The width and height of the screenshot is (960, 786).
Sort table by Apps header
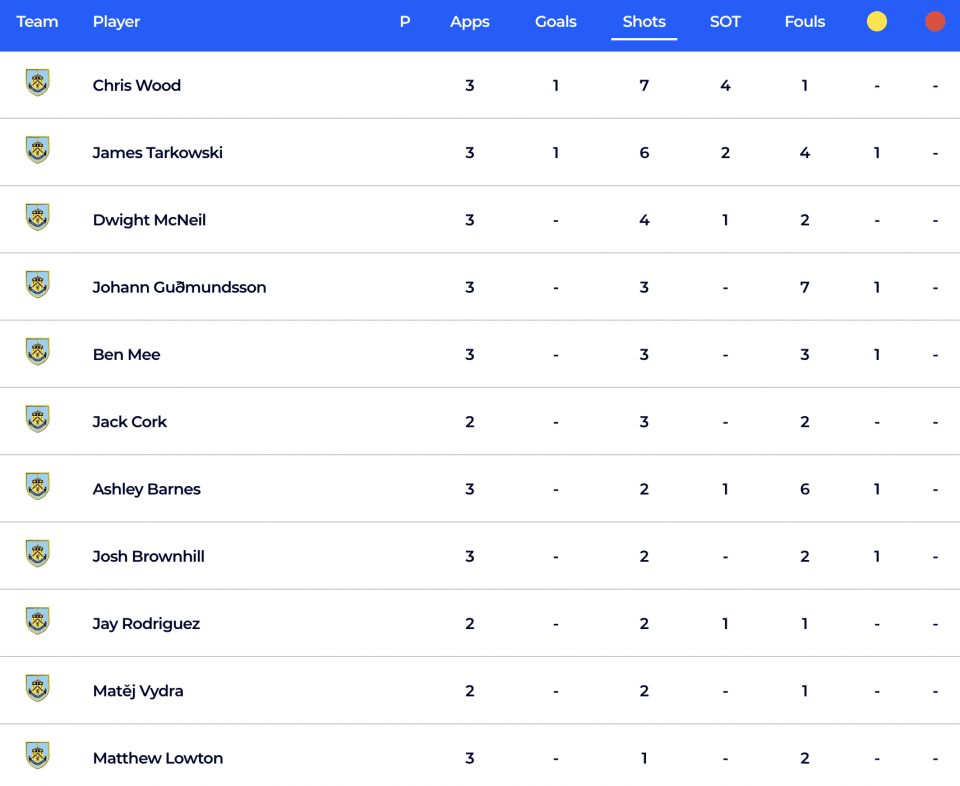(470, 22)
